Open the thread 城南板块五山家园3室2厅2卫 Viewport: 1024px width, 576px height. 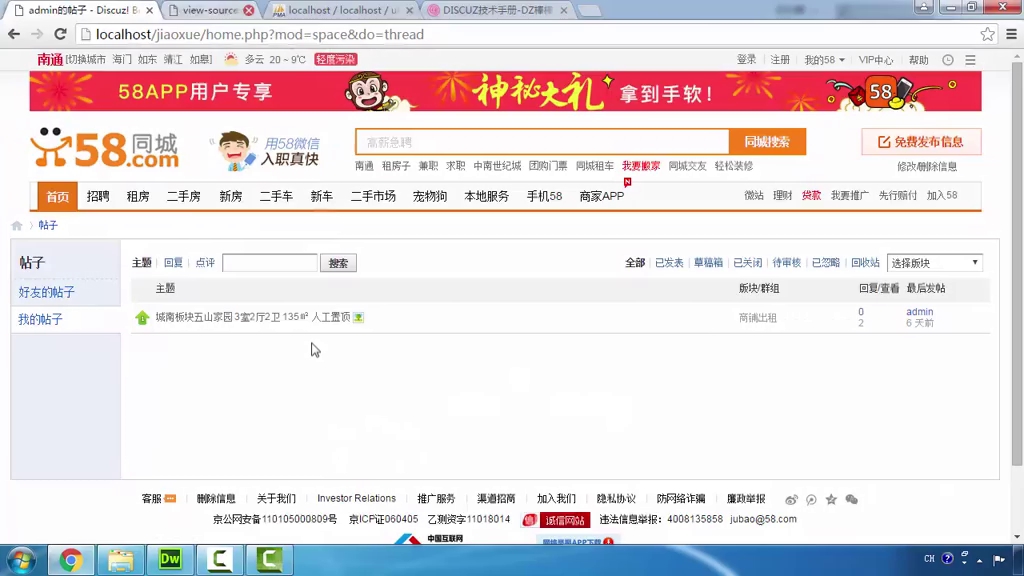[253, 317]
